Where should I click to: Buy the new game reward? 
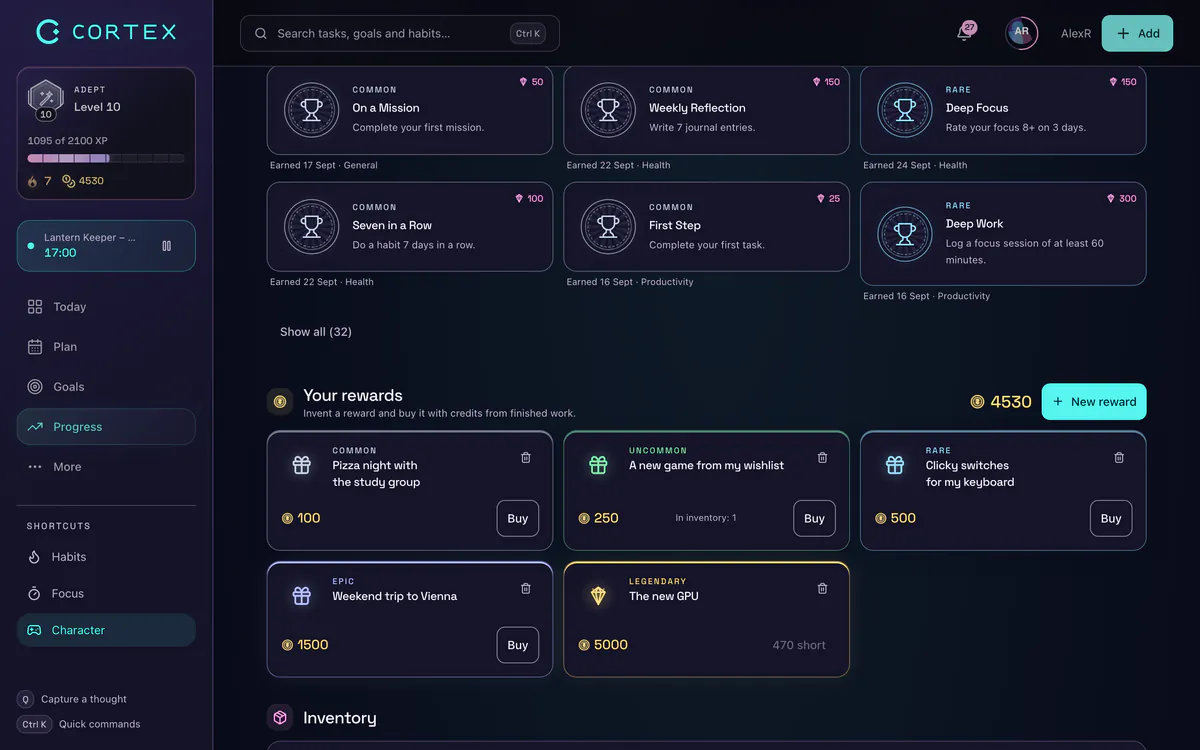(814, 519)
